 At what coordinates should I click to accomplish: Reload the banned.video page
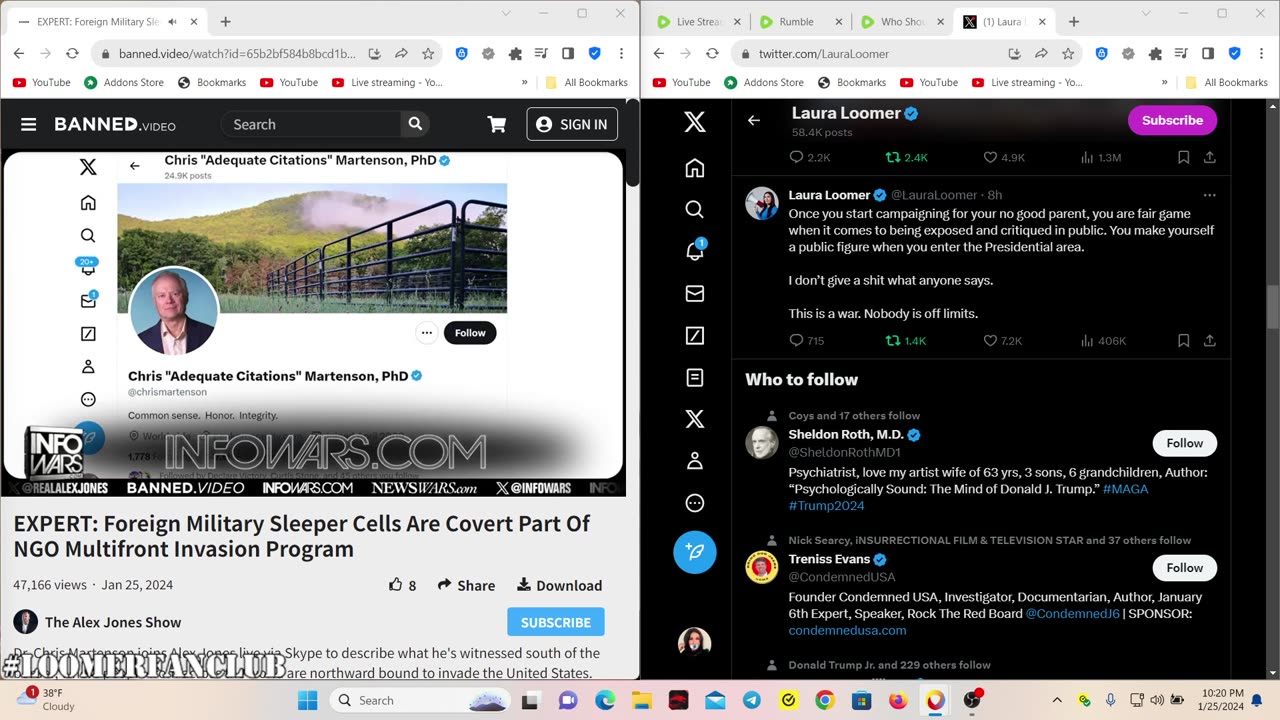tap(72, 54)
